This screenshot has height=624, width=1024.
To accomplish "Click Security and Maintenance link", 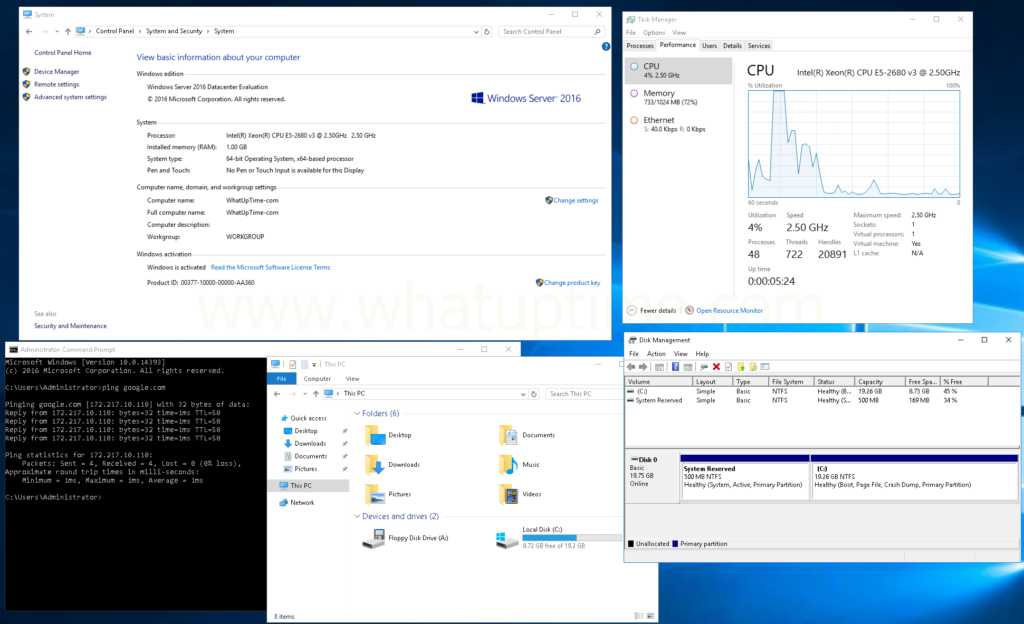I will 70,326.
